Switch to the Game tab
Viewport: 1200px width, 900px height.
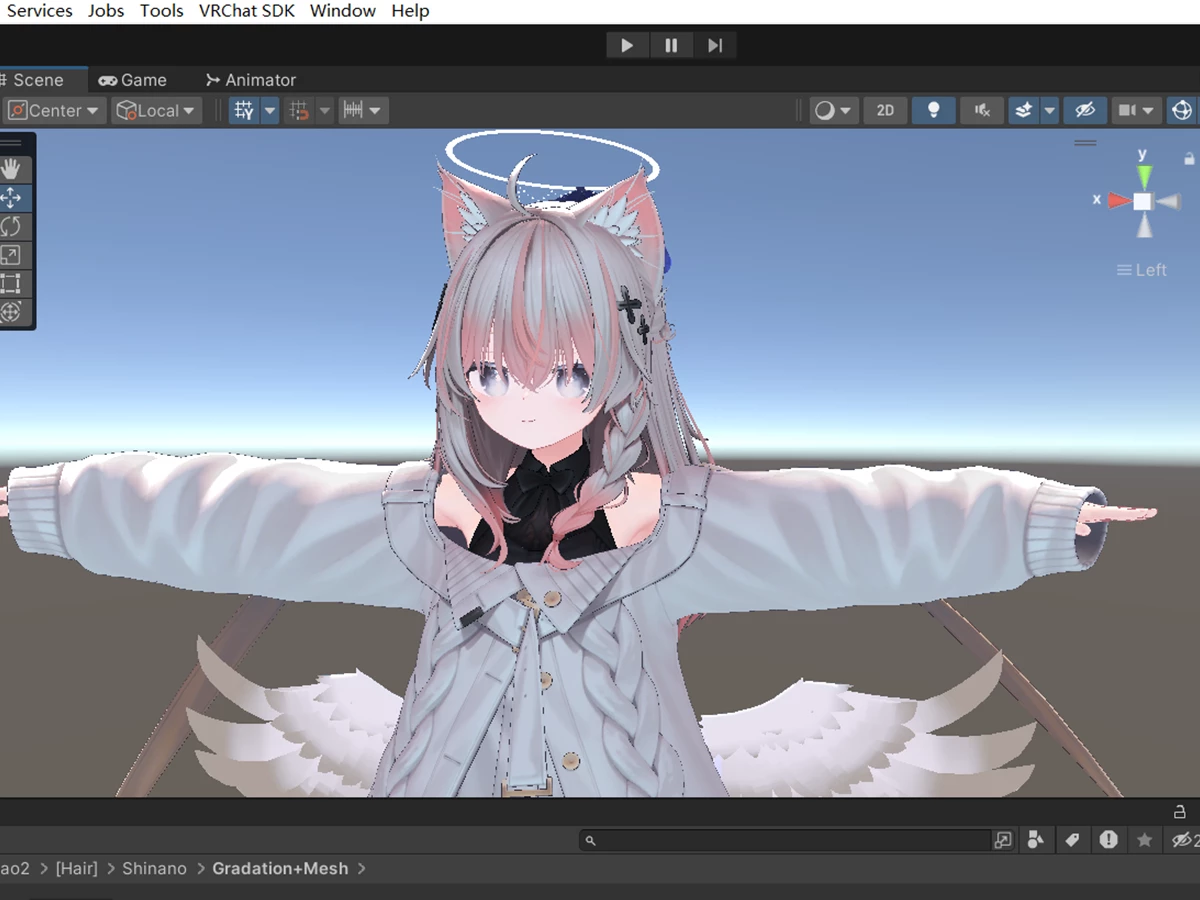pyautogui.click(x=133, y=80)
